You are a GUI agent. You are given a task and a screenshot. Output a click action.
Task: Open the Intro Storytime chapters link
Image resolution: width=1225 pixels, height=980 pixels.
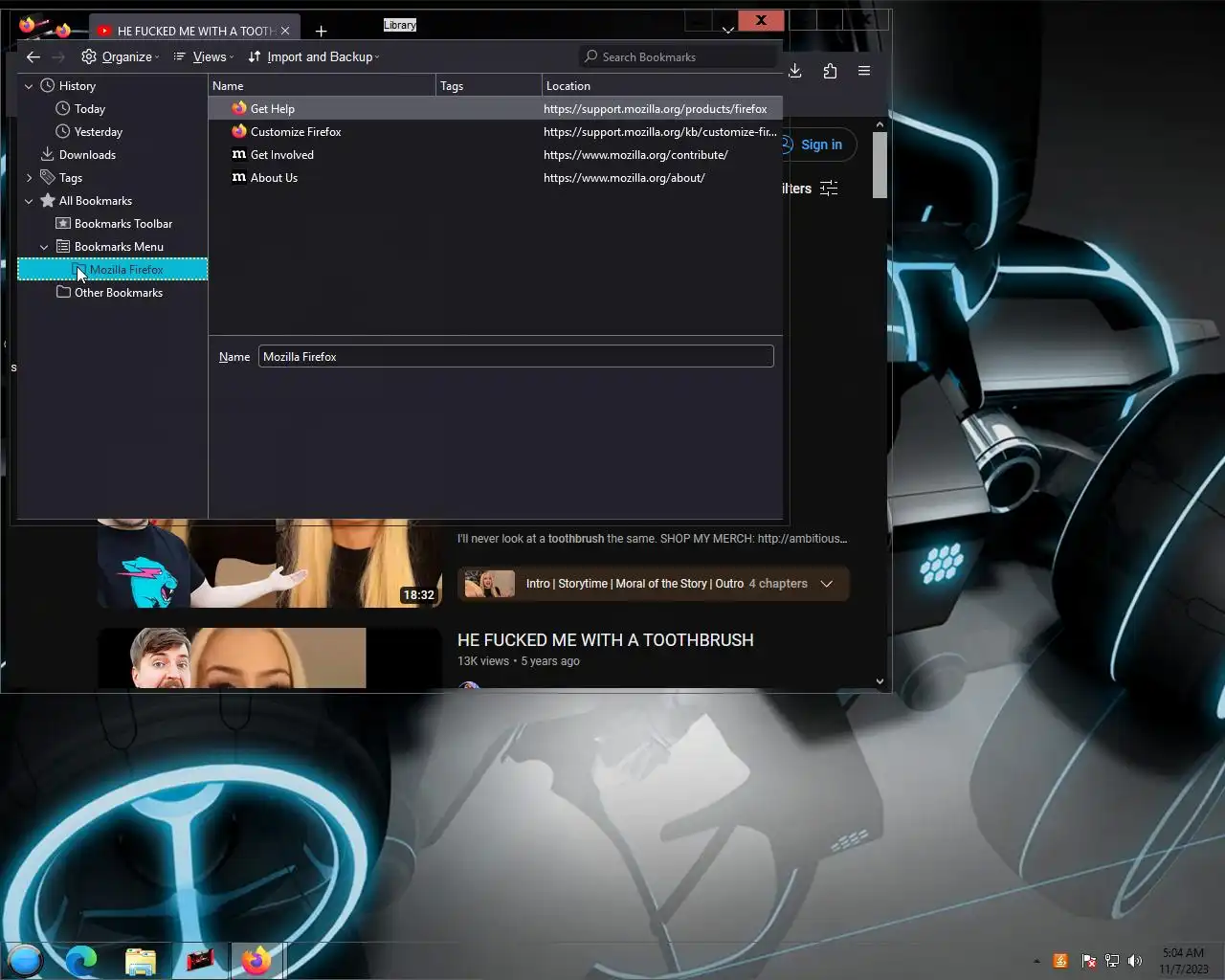(x=635, y=584)
